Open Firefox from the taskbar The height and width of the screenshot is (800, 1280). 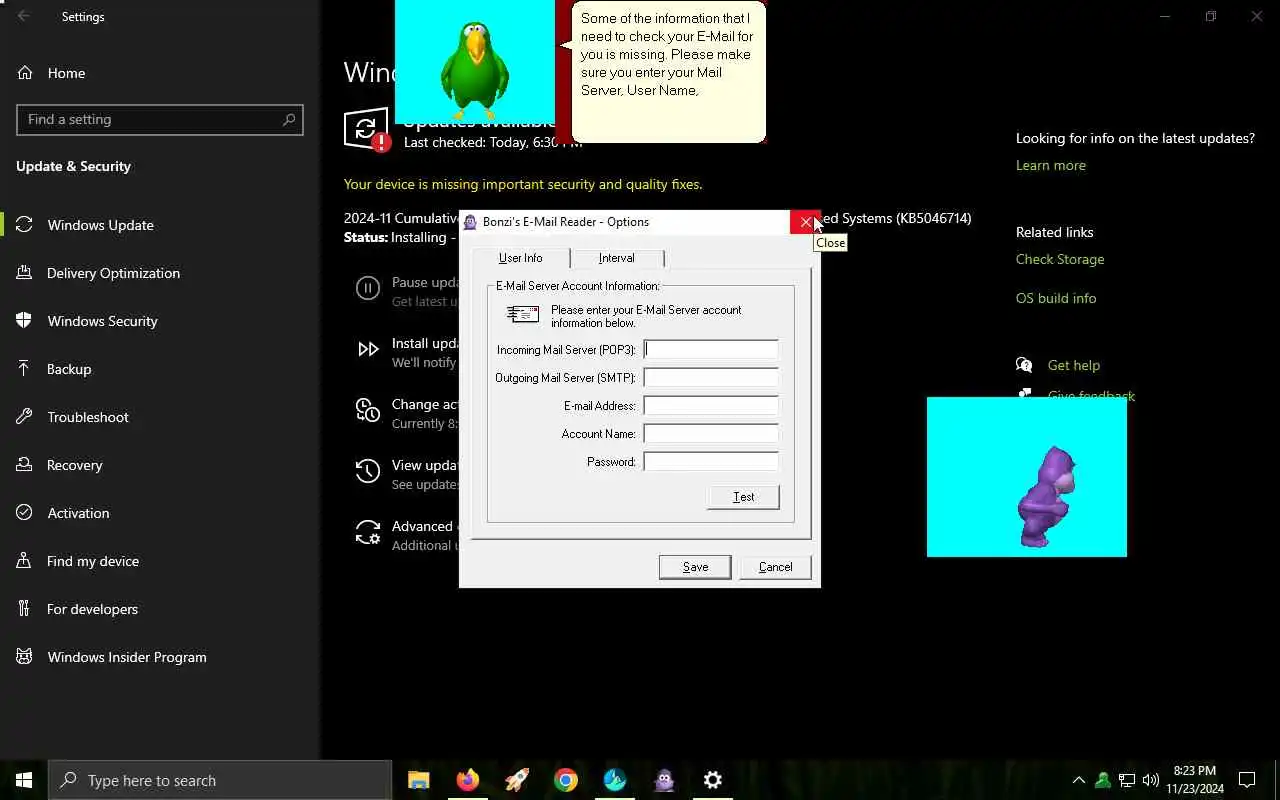pyautogui.click(x=467, y=780)
